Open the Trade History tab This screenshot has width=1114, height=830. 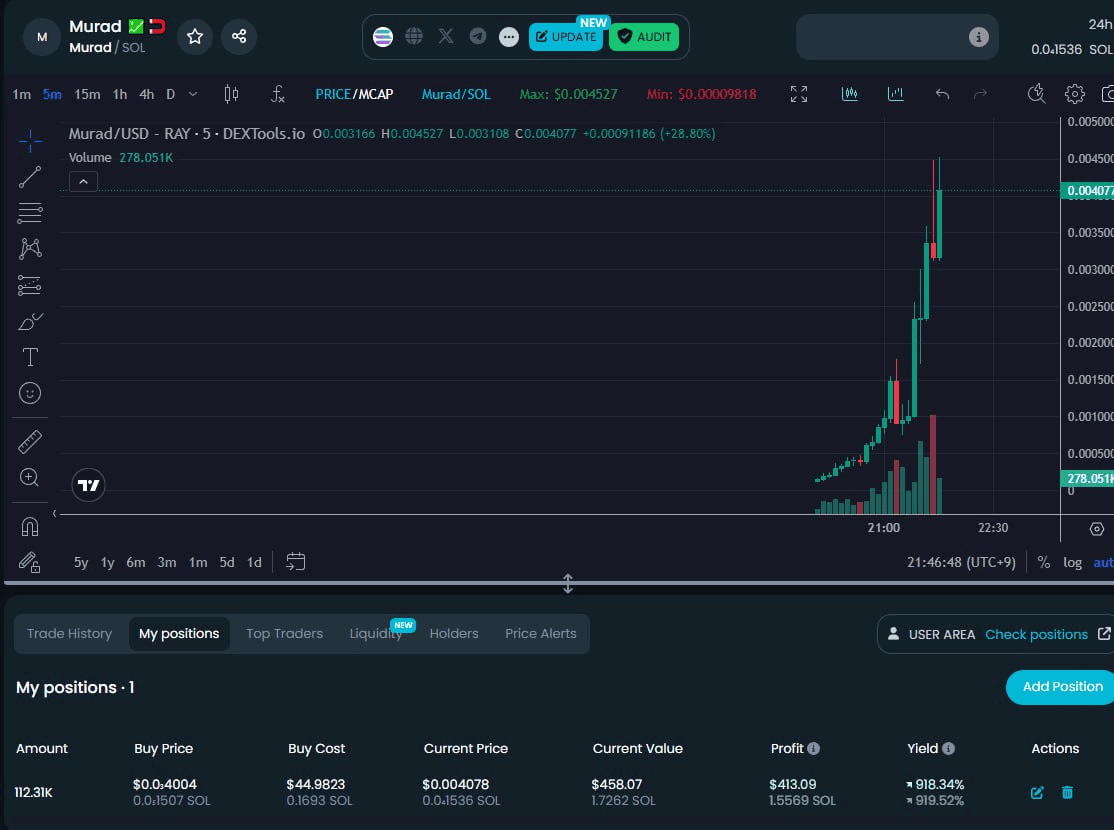(x=70, y=633)
